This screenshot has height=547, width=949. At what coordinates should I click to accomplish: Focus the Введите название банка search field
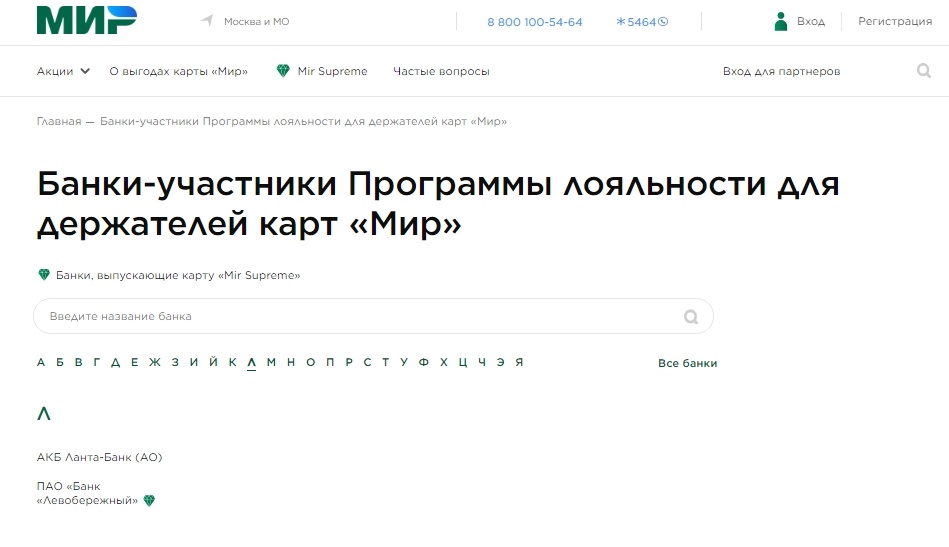coord(373,316)
